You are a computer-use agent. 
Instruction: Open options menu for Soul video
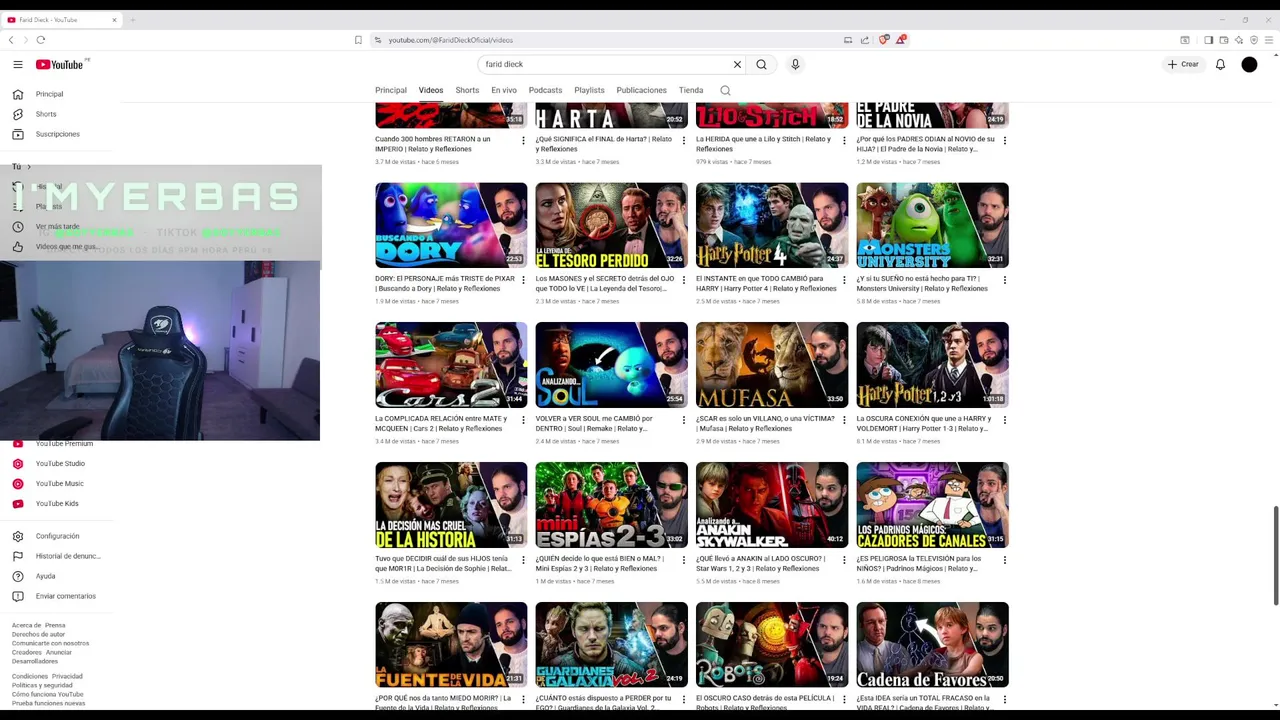(684, 420)
